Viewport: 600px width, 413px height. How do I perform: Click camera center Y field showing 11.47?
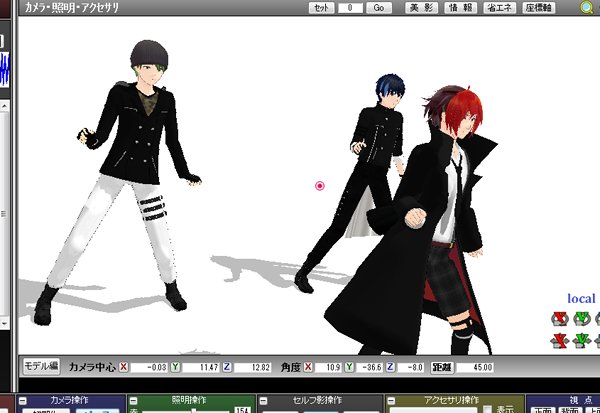tap(201, 367)
